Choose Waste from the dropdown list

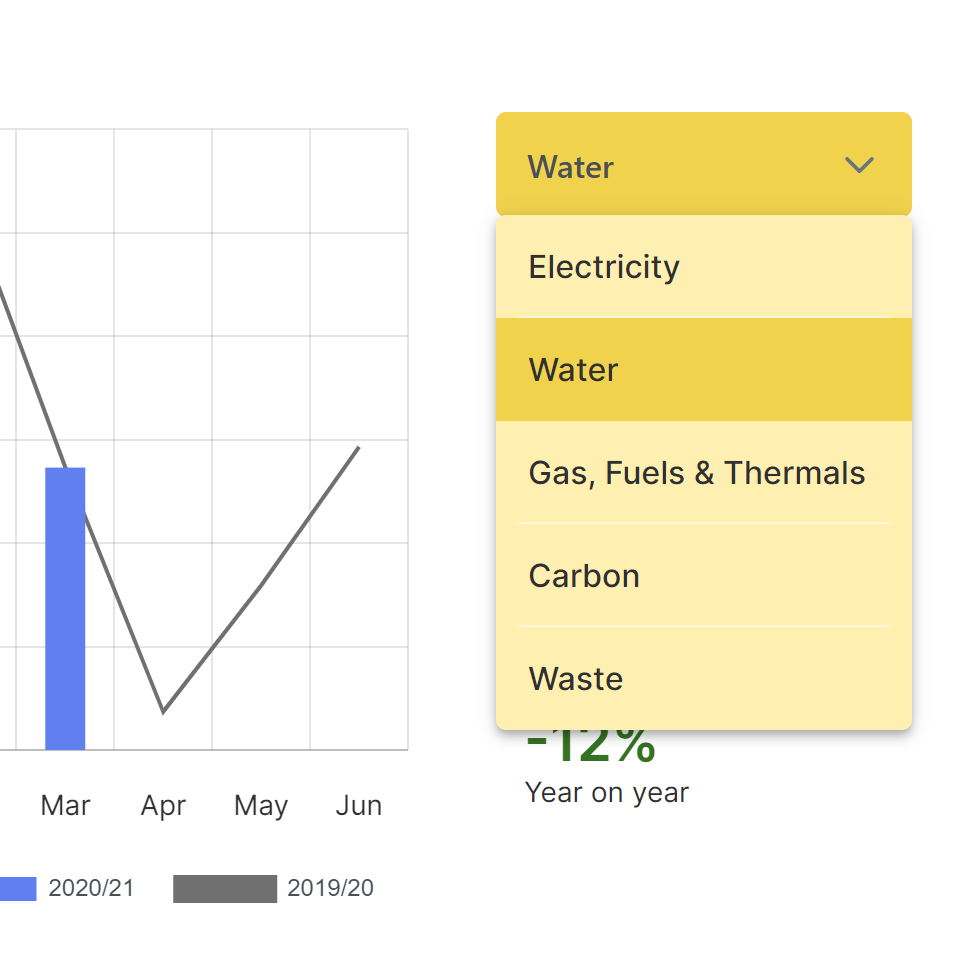[x=576, y=679]
